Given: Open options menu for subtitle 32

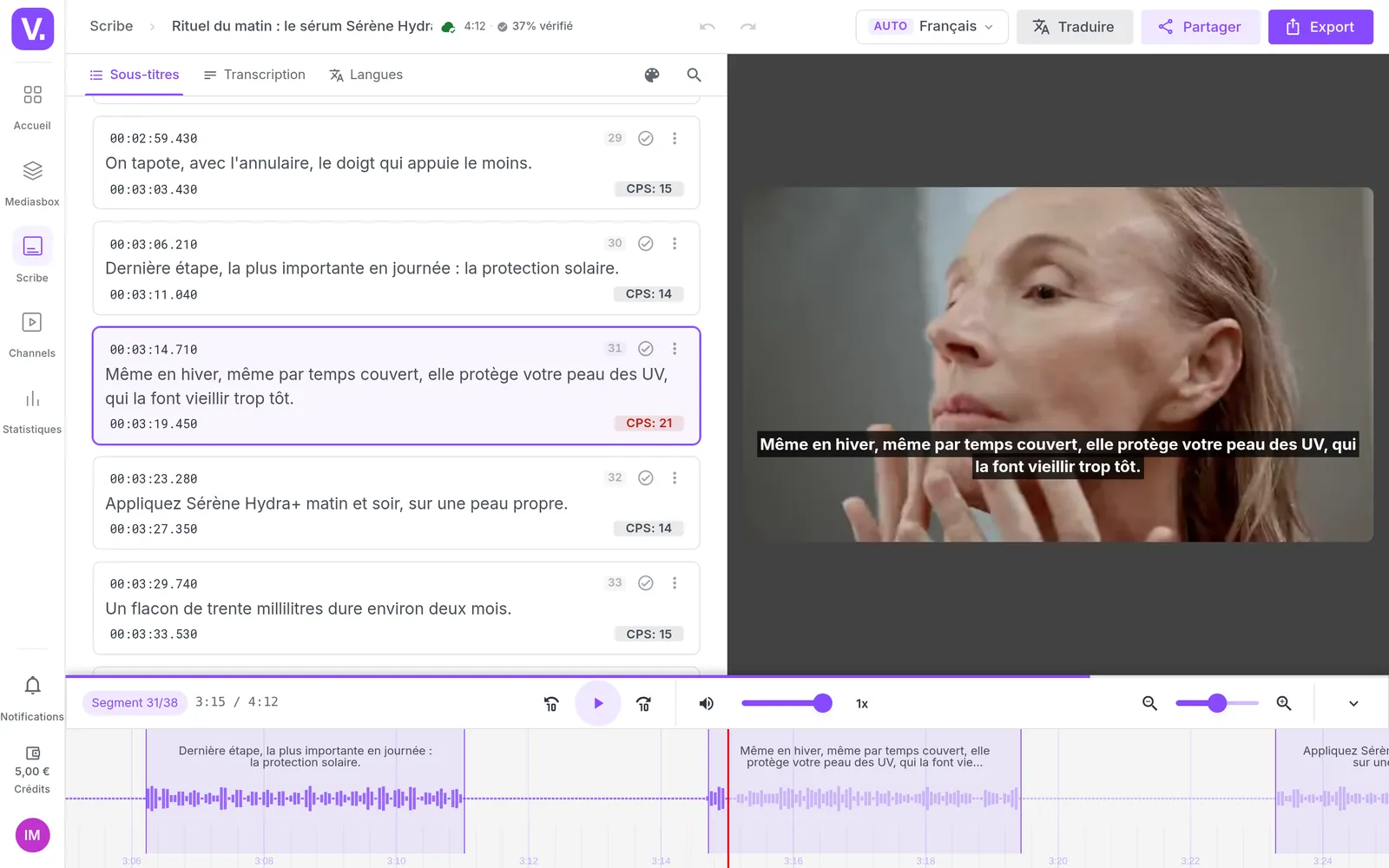Looking at the screenshot, I should click(x=675, y=478).
